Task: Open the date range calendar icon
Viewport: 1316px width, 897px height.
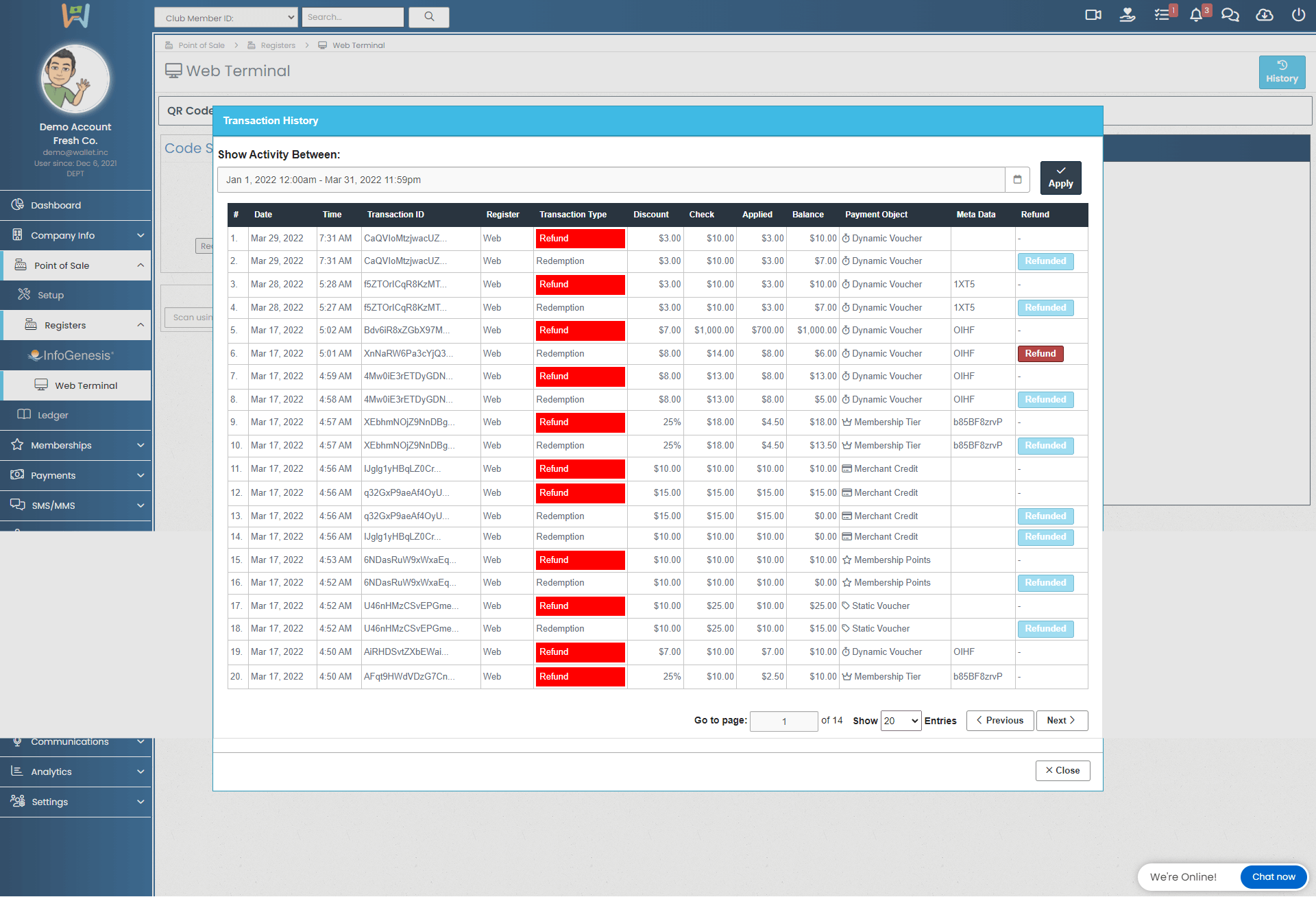Action: click(x=1017, y=180)
